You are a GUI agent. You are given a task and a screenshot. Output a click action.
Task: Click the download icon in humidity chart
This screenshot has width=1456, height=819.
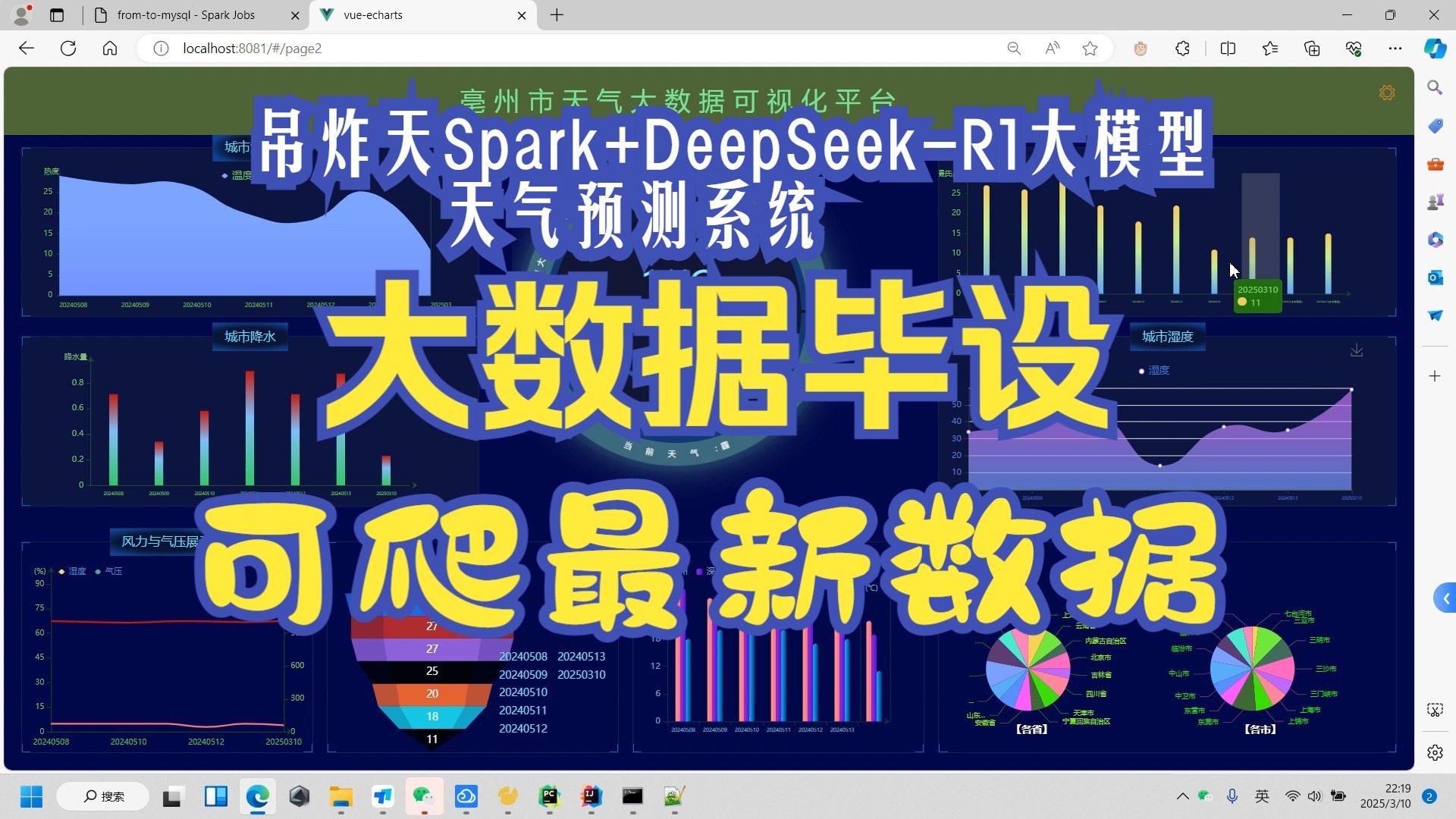click(1357, 350)
